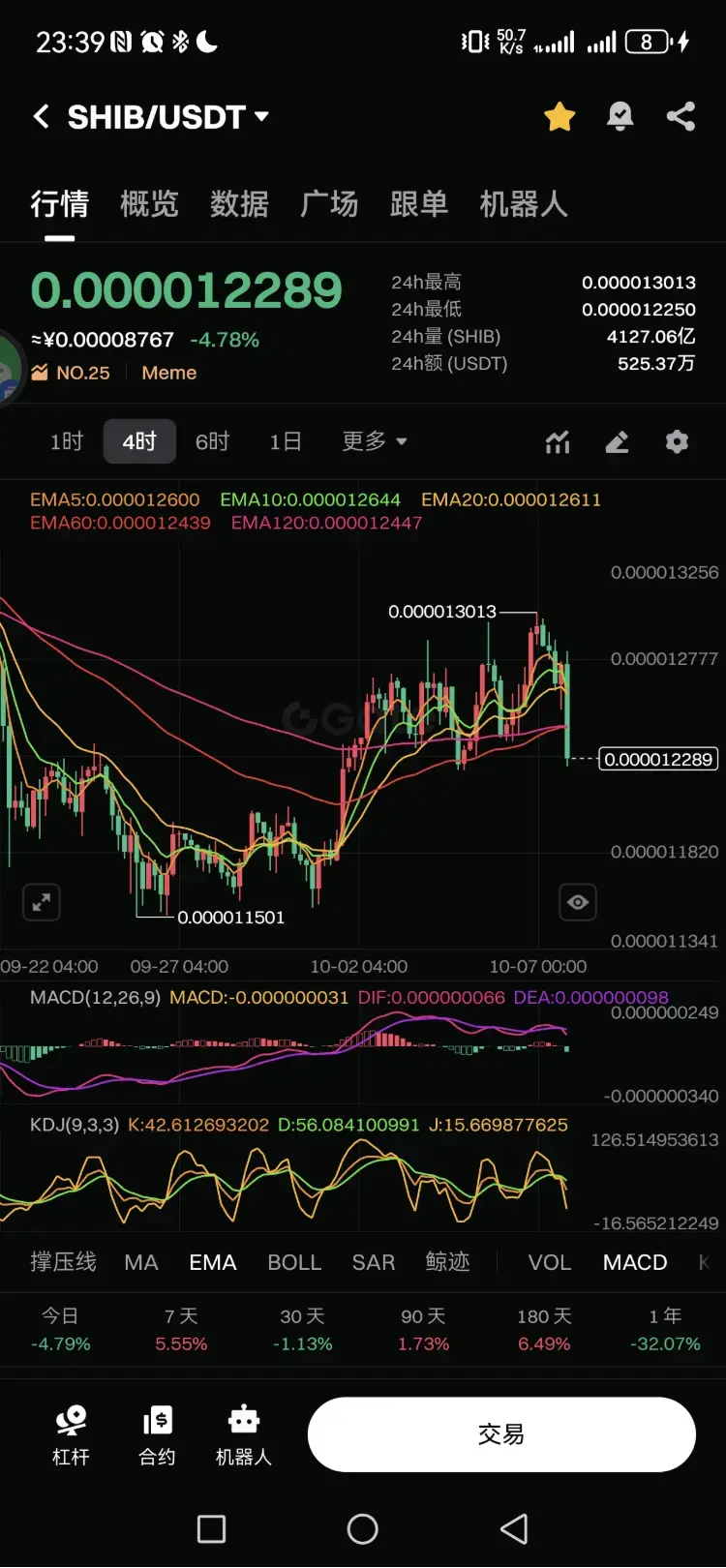726x1568 pixels.
Task: Tap the big price 0.000012289
Action: point(187,290)
